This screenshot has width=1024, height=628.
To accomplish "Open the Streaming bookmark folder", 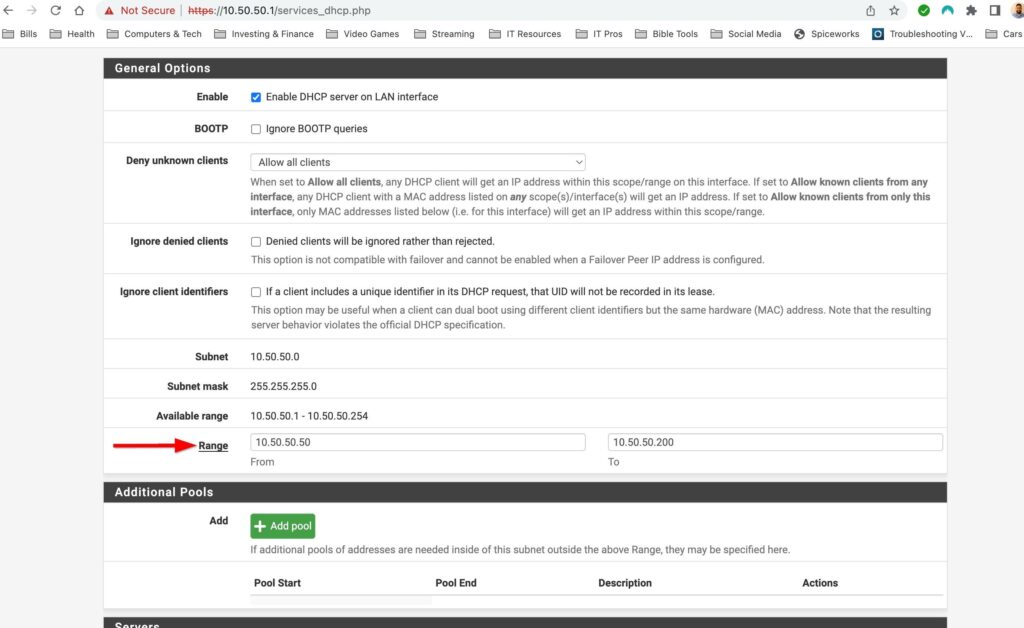I will coord(444,34).
